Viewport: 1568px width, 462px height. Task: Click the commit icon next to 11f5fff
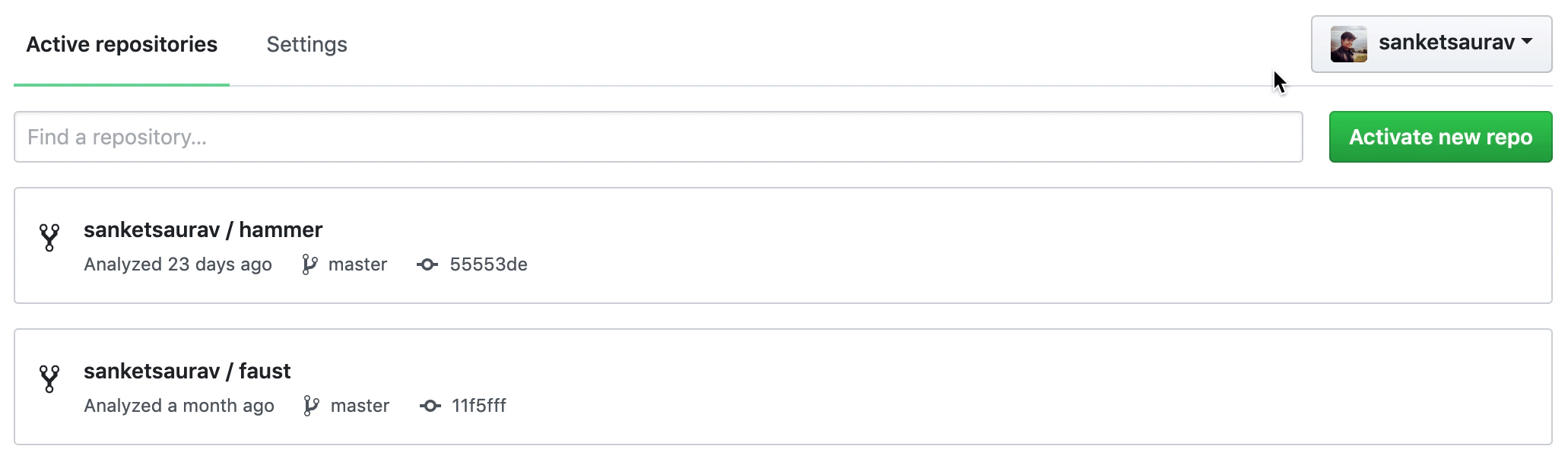coord(430,406)
